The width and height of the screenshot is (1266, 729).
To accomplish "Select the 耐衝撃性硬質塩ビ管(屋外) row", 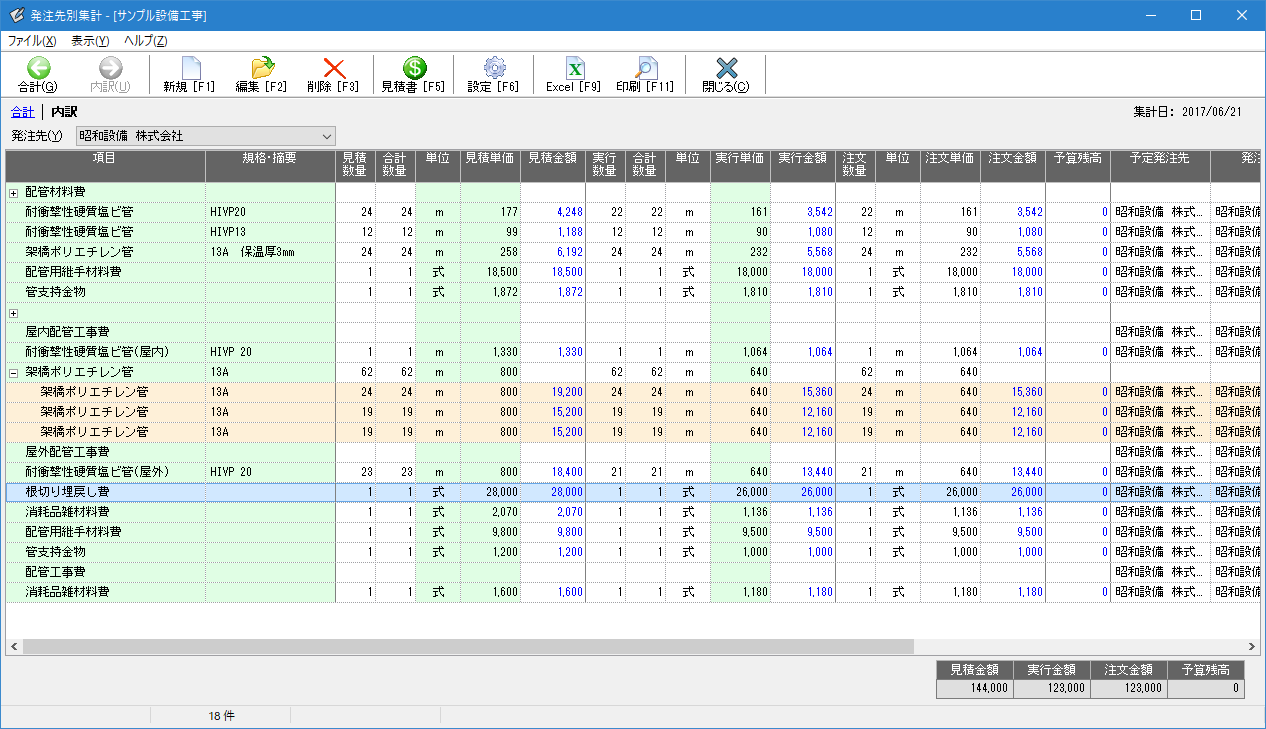I will [632, 472].
